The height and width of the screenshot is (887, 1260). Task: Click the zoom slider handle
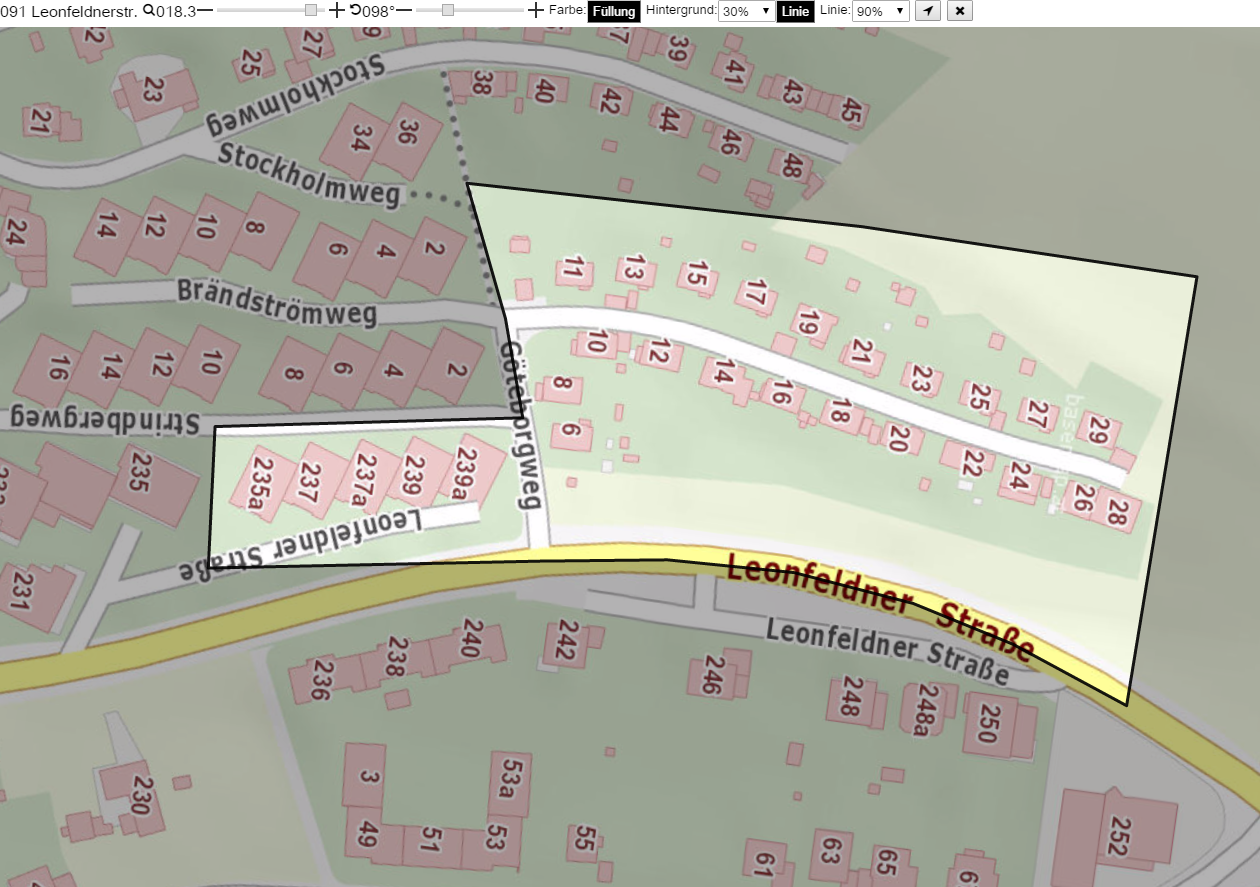pos(311,10)
